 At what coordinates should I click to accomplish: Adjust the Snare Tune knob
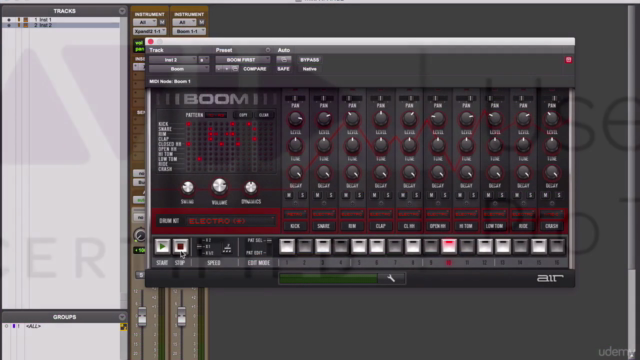tap(324, 146)
